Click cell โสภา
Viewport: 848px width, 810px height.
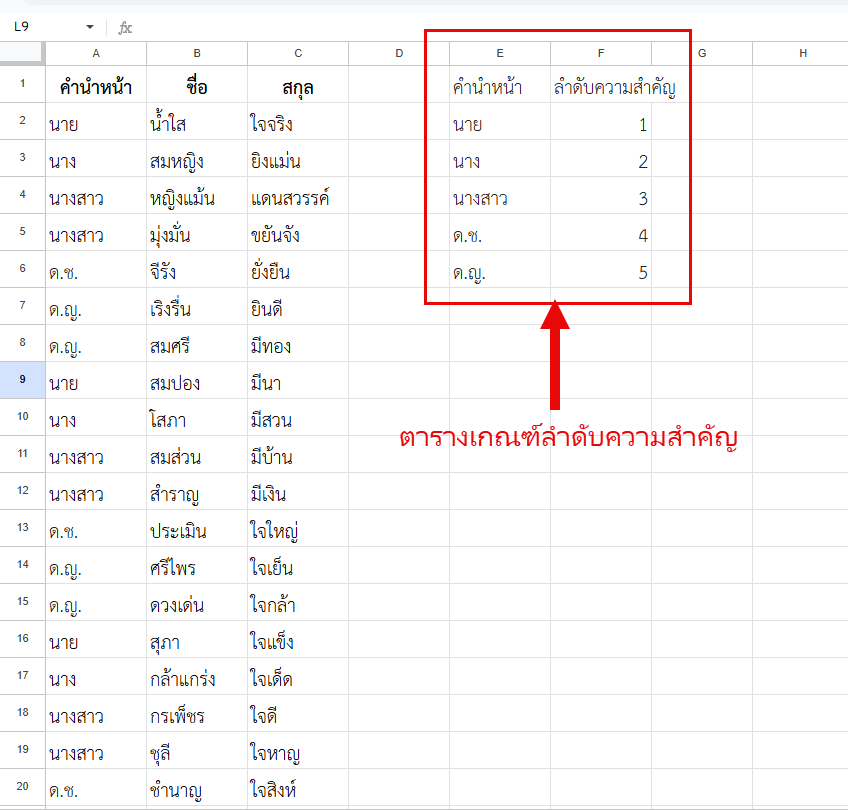click(197, 417)
